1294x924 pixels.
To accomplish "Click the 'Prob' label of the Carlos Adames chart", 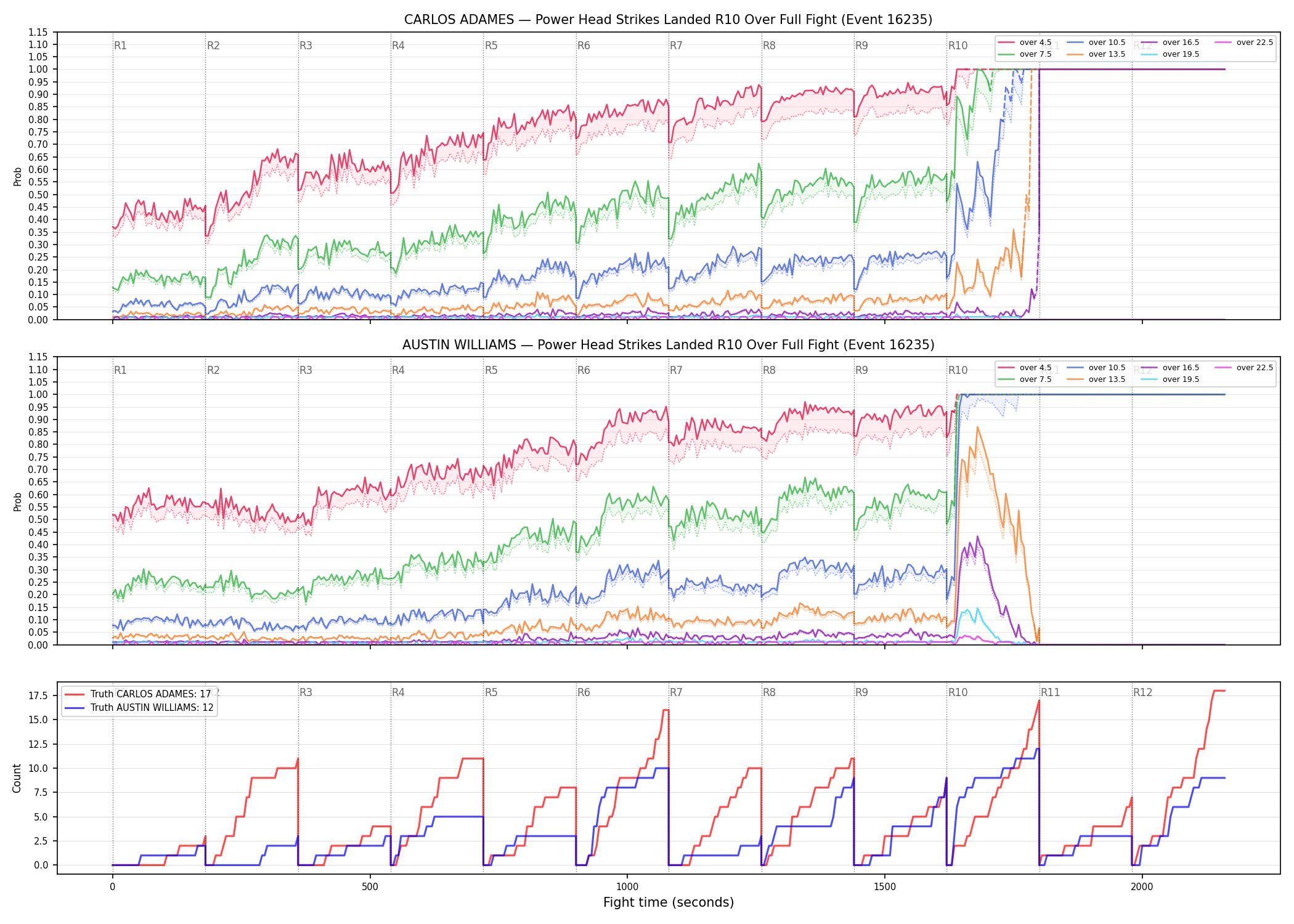I will point(17,176).
